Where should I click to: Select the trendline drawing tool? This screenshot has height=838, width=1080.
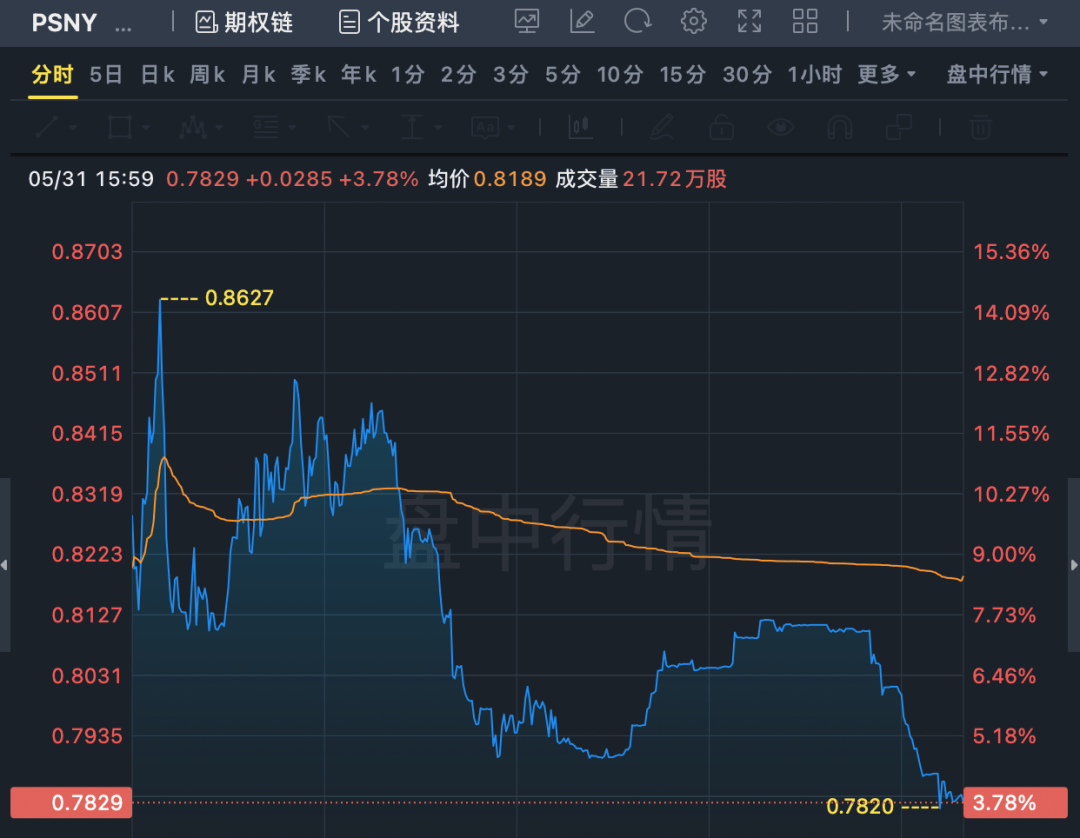(x=48, y=128)
